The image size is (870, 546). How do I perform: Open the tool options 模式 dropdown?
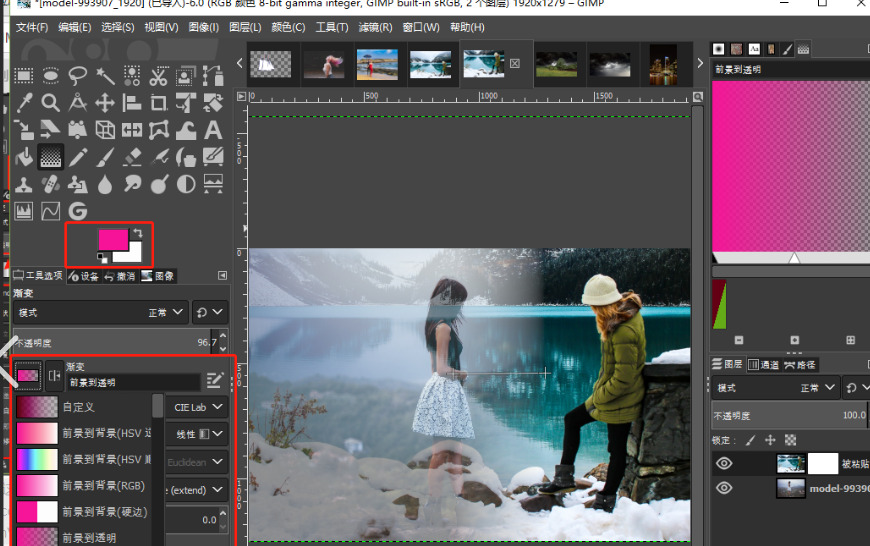click(168, 313)
